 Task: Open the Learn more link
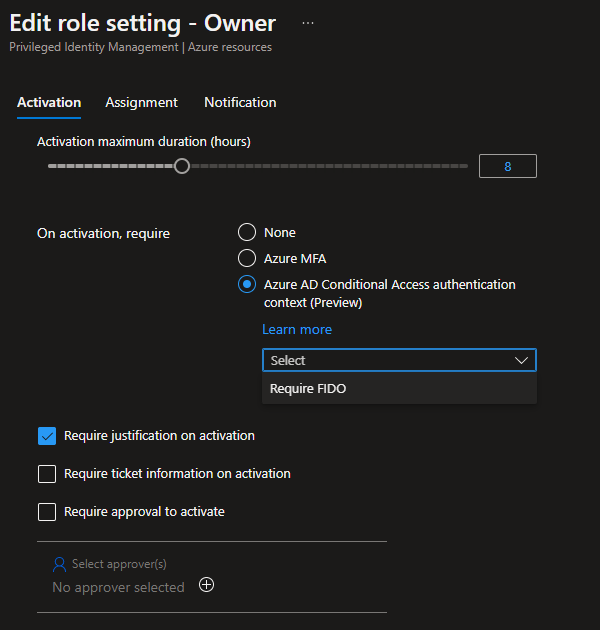[x=297, y=329]
